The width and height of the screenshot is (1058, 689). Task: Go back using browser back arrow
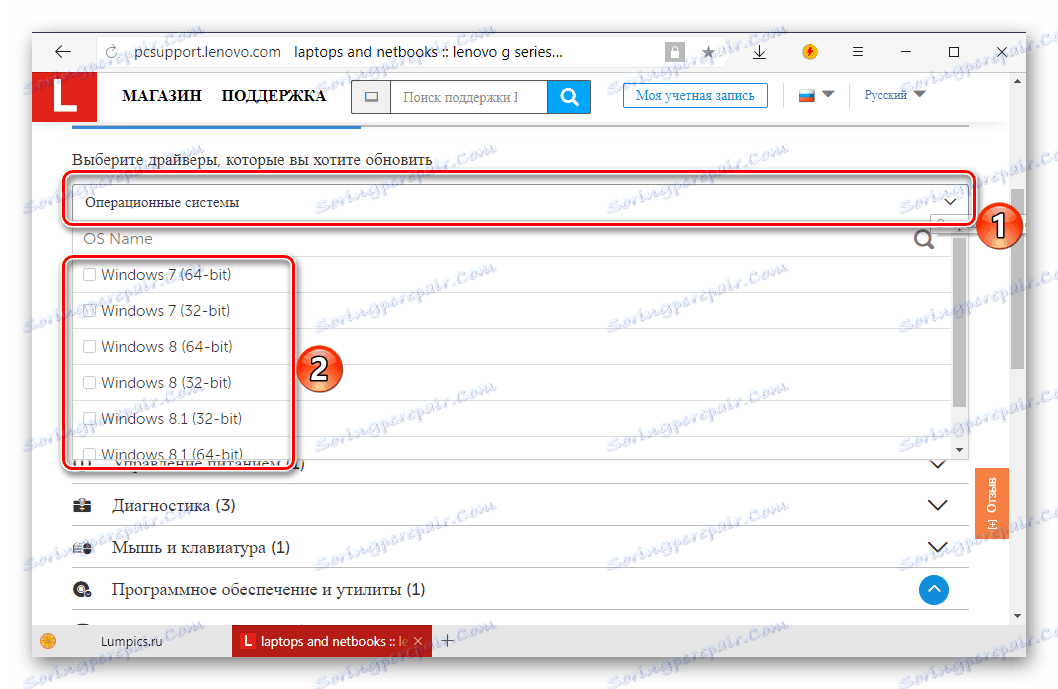(63, 52)
